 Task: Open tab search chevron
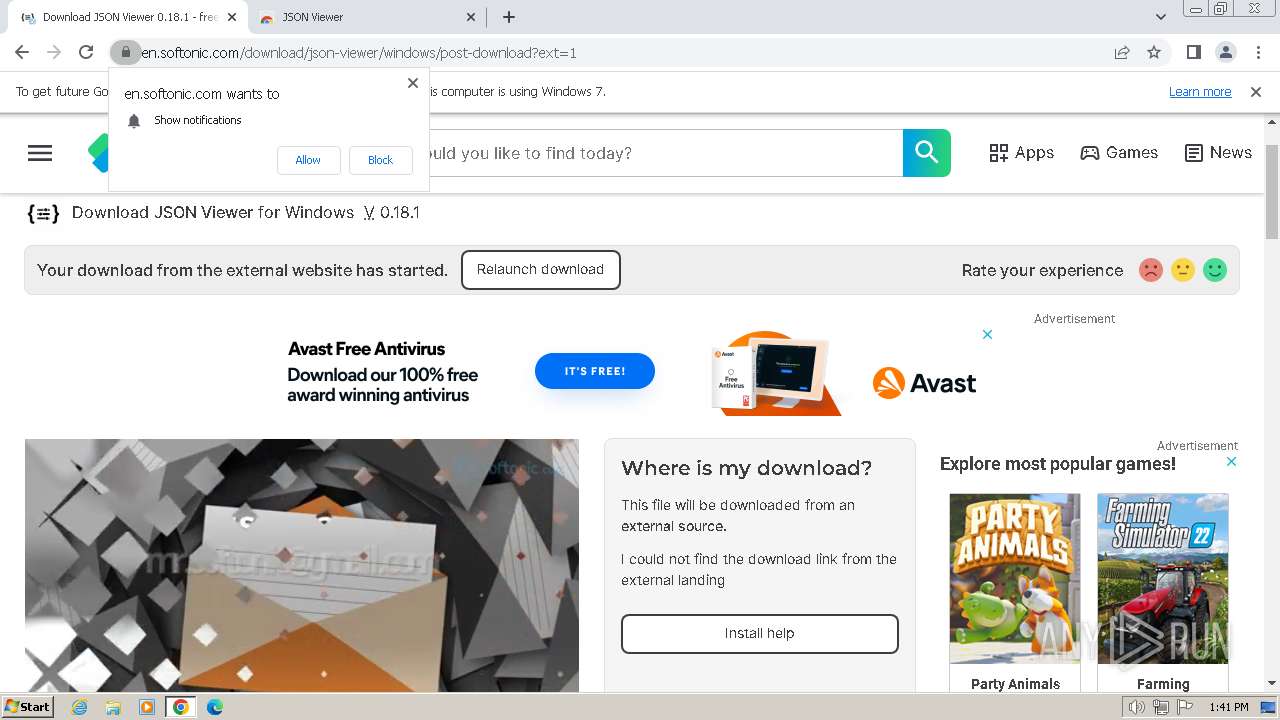pos(1161,17)
